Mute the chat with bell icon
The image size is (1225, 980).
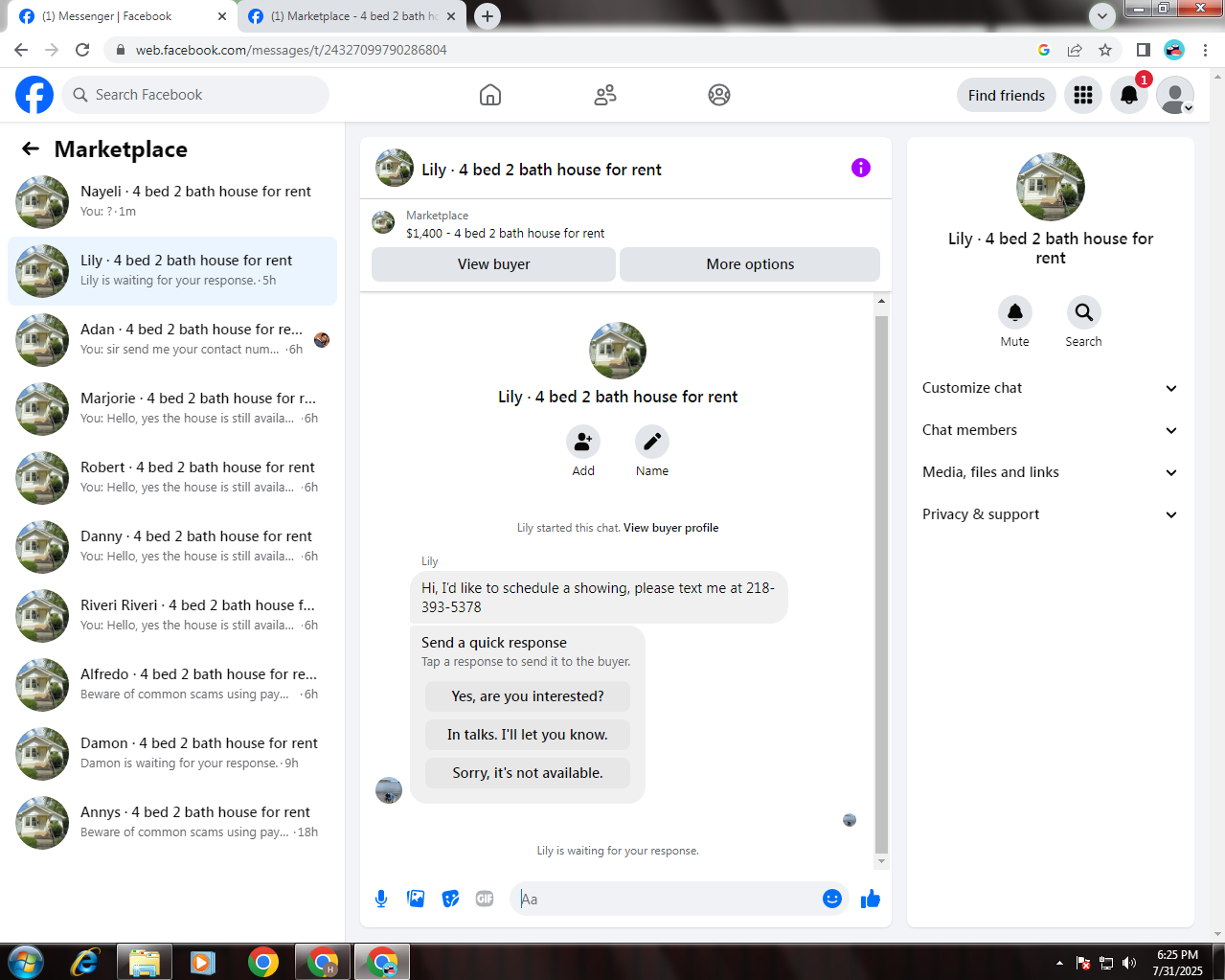[1015, 312]
